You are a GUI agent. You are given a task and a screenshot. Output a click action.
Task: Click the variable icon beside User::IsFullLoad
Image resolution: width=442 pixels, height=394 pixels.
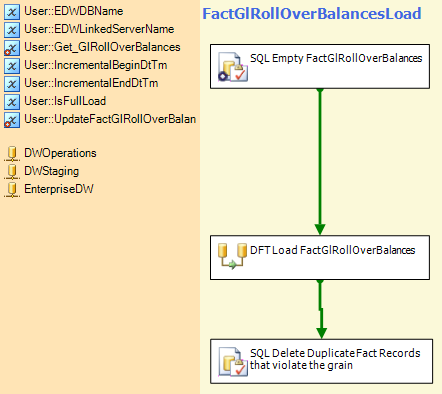point(12,102)
